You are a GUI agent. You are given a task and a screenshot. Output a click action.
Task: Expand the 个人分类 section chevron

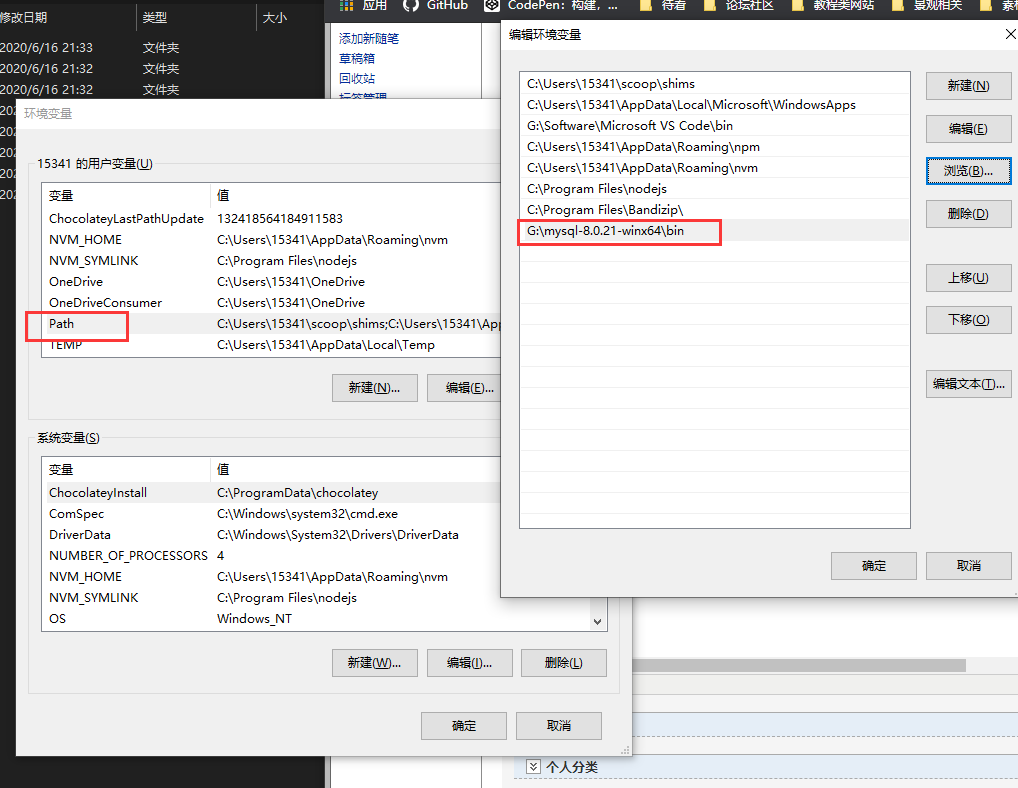coord(533,767)
